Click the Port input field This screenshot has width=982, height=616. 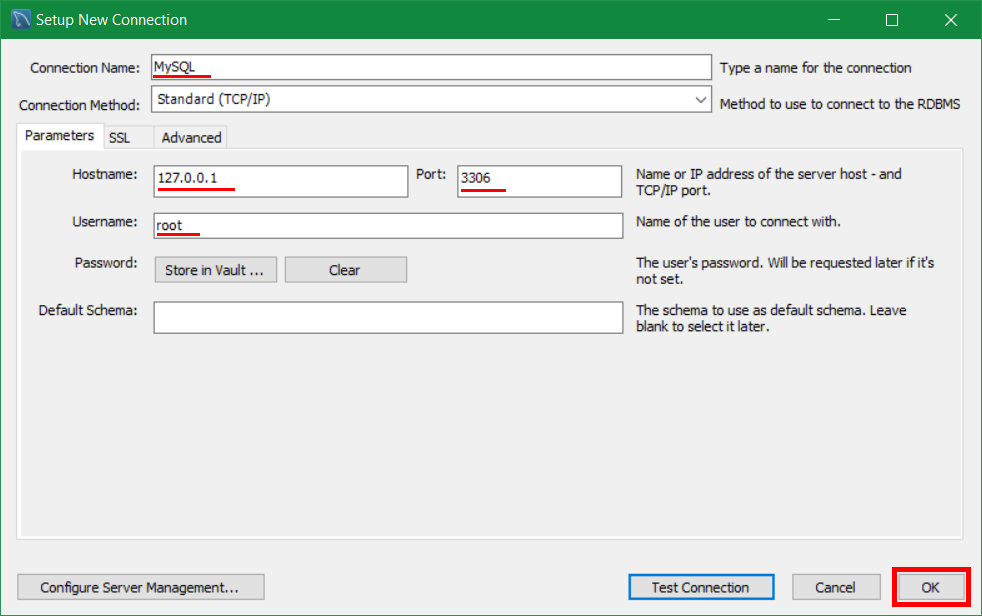(x=539, y=181)
